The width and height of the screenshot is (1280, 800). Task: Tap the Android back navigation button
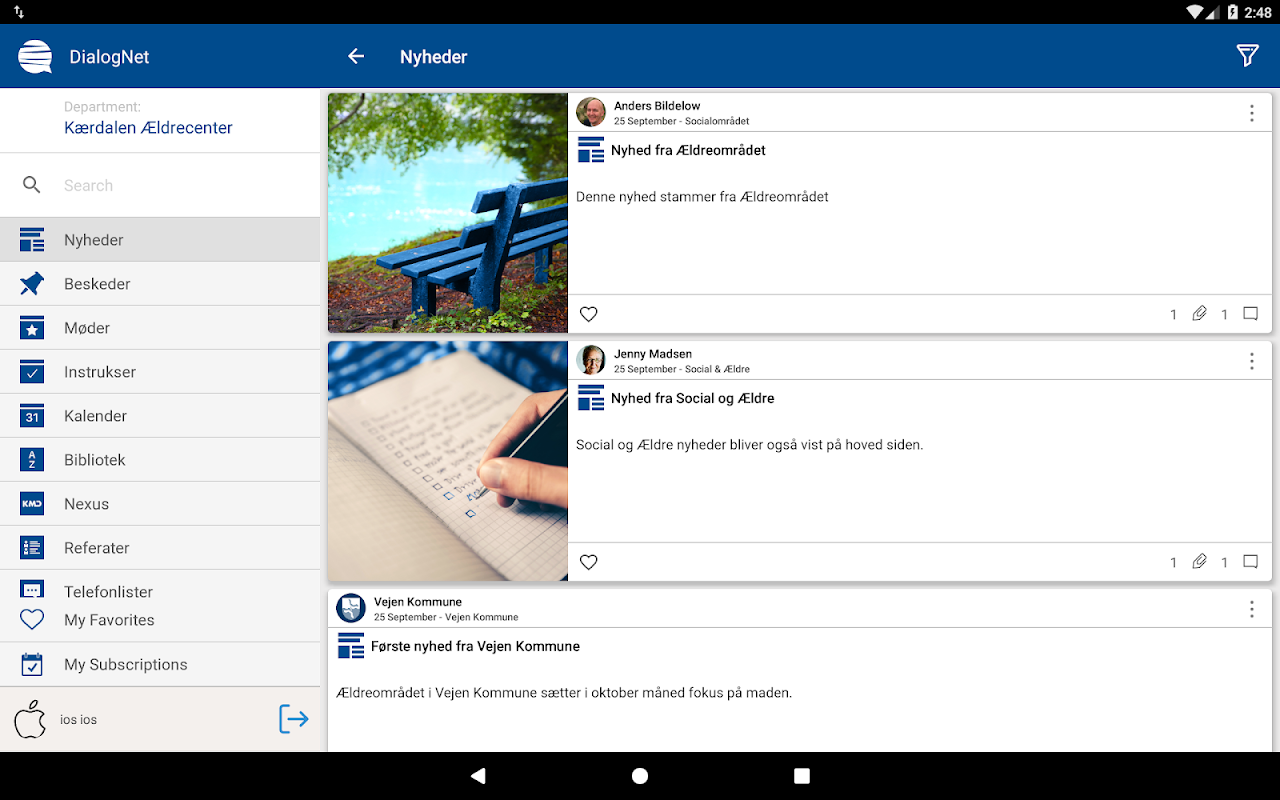coord(478,776)
